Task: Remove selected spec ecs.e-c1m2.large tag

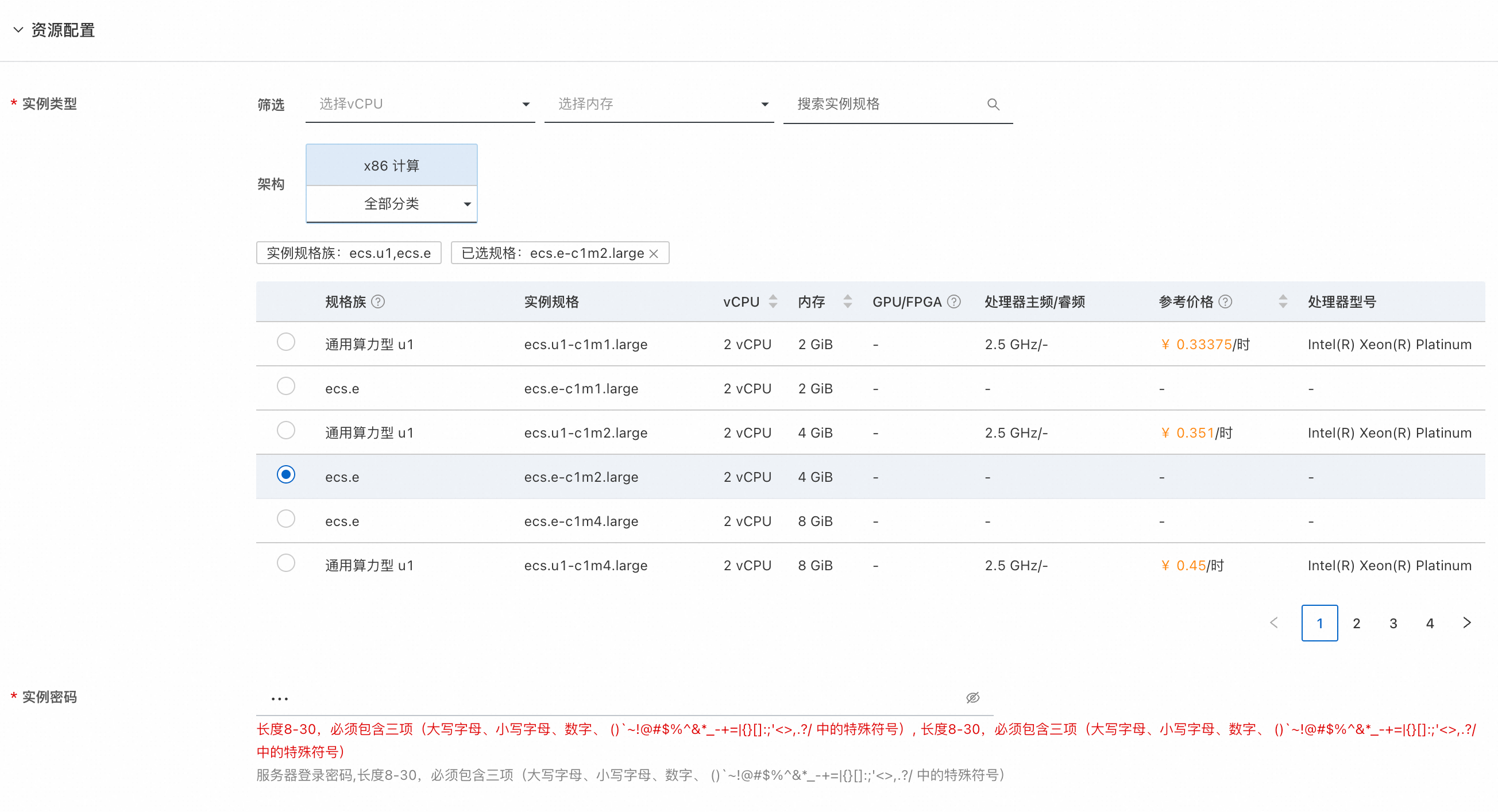Action: (654, 253)
